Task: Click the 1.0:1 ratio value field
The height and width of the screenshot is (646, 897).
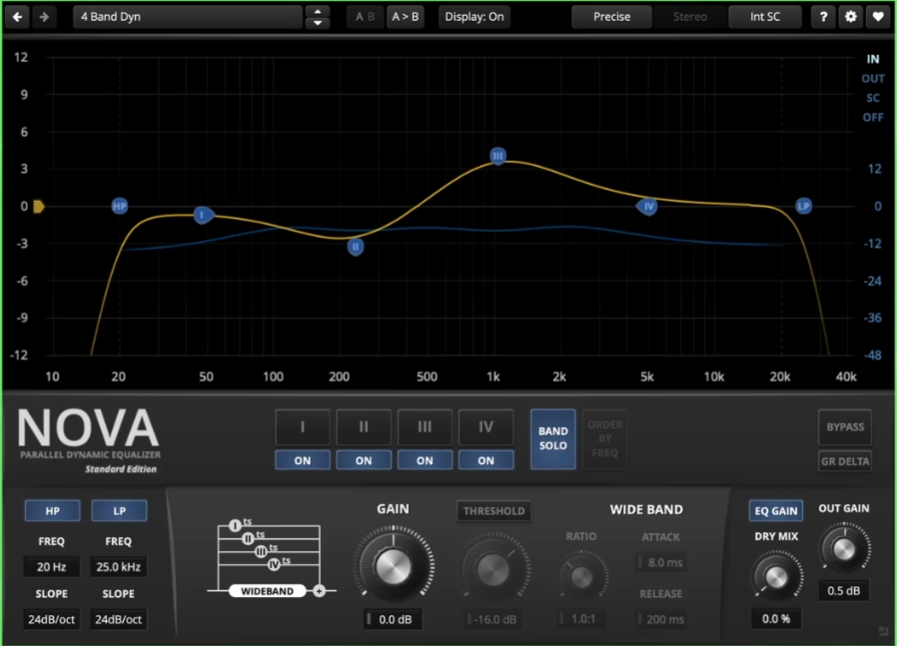Action: tap(582, 619)
